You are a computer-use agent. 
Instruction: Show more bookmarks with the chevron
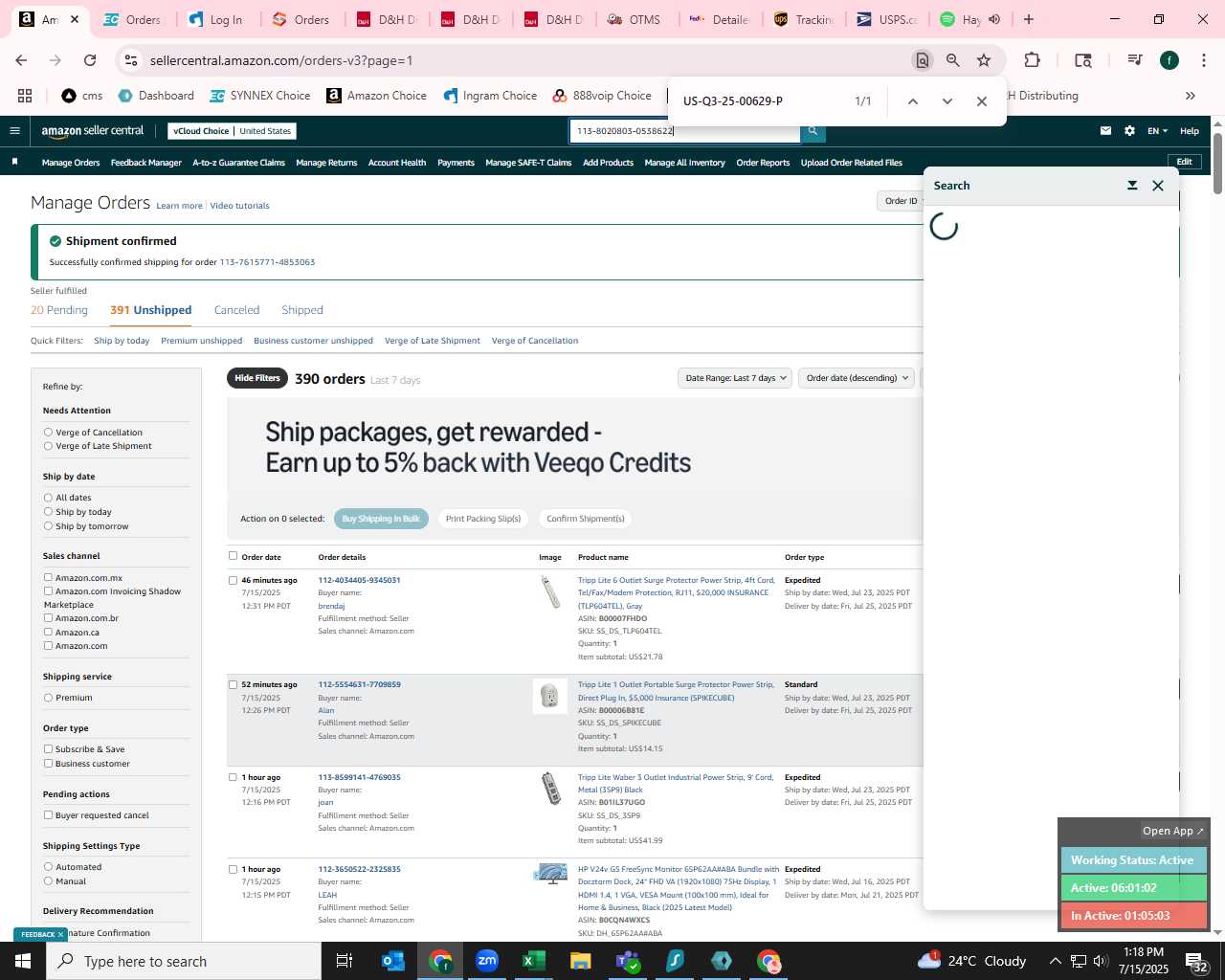(1191, 96)
